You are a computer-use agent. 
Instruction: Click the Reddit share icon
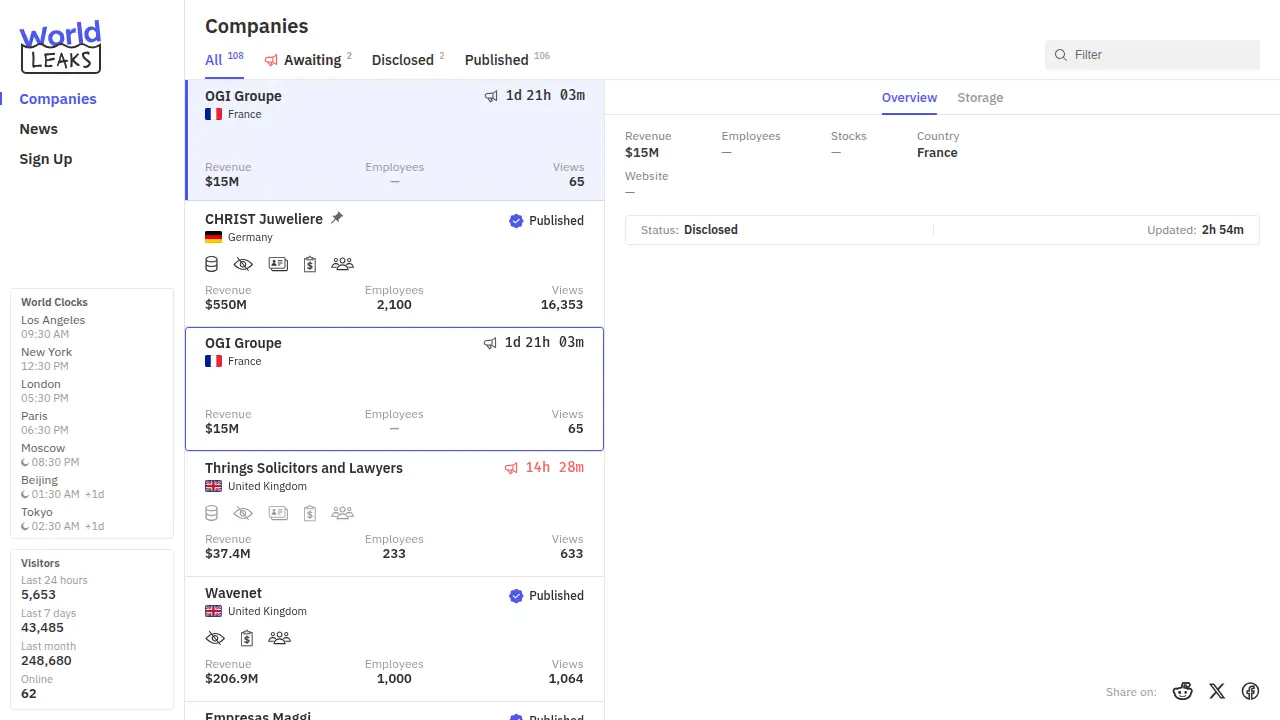pos(1183,691)
